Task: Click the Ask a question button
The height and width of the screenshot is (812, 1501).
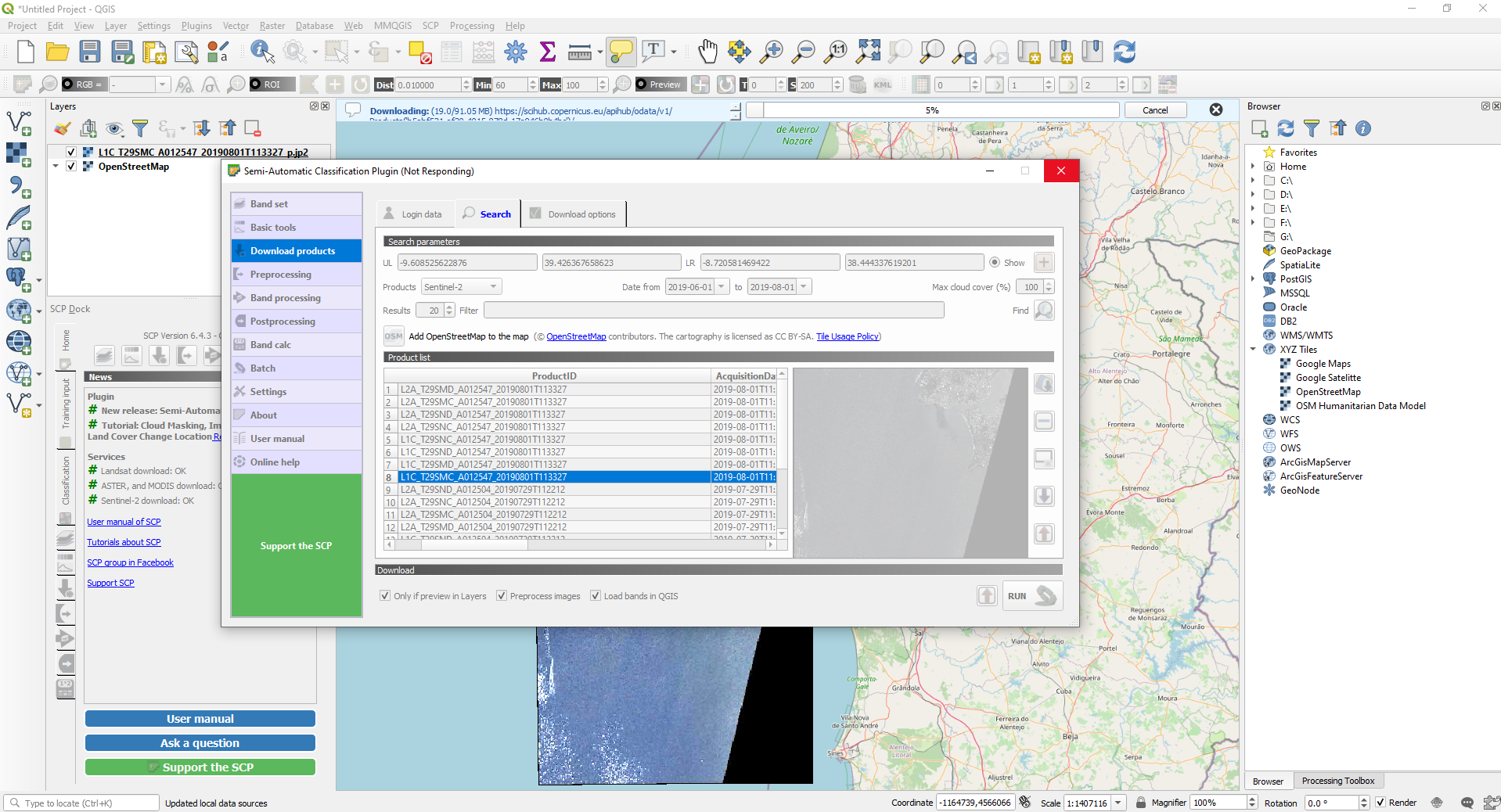Action: (x=200, y=743)
